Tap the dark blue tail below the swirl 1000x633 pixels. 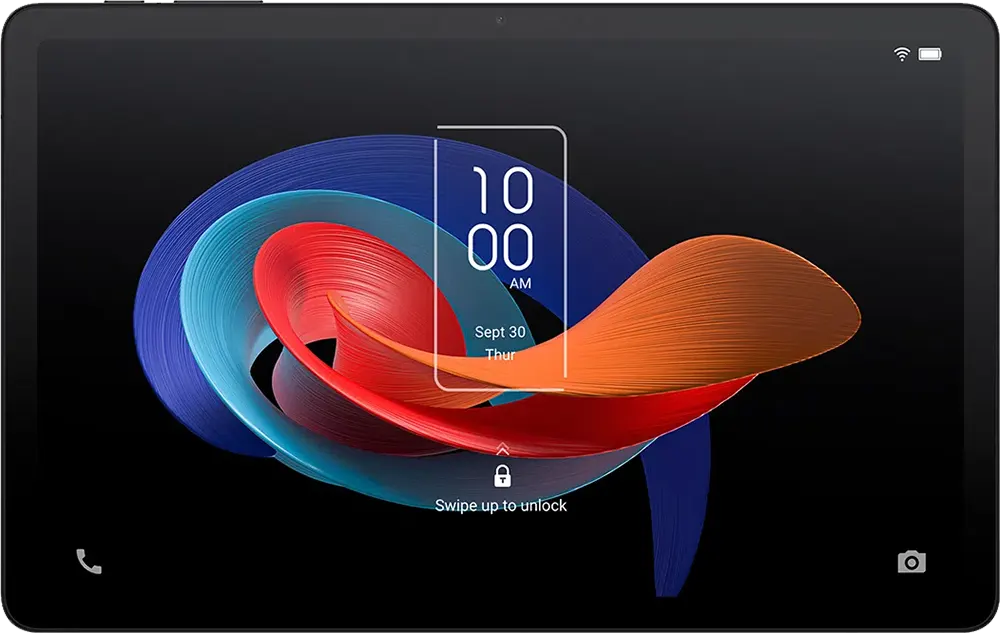[675, 530]
